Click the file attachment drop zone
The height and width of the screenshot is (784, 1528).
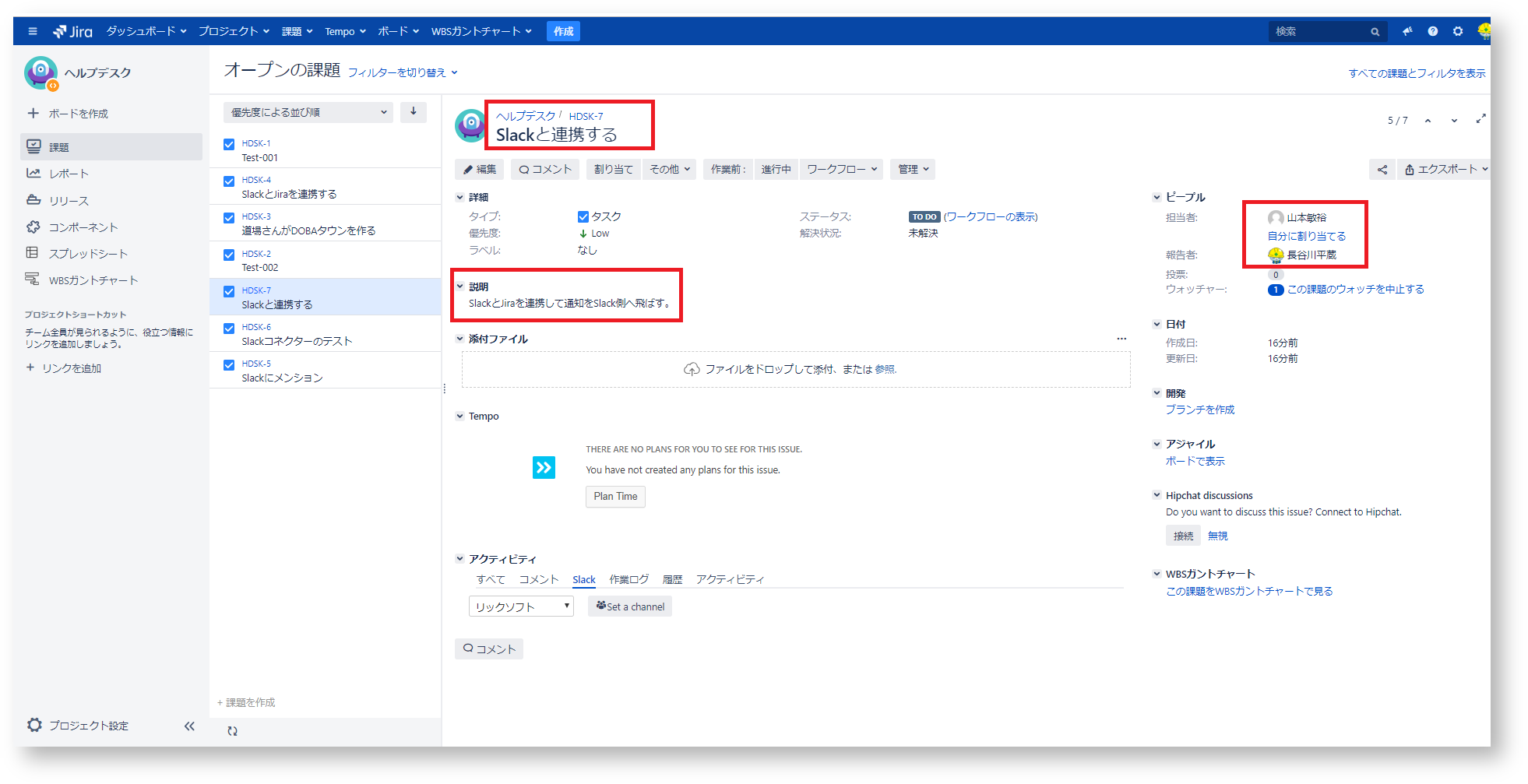tap(796, 369)
